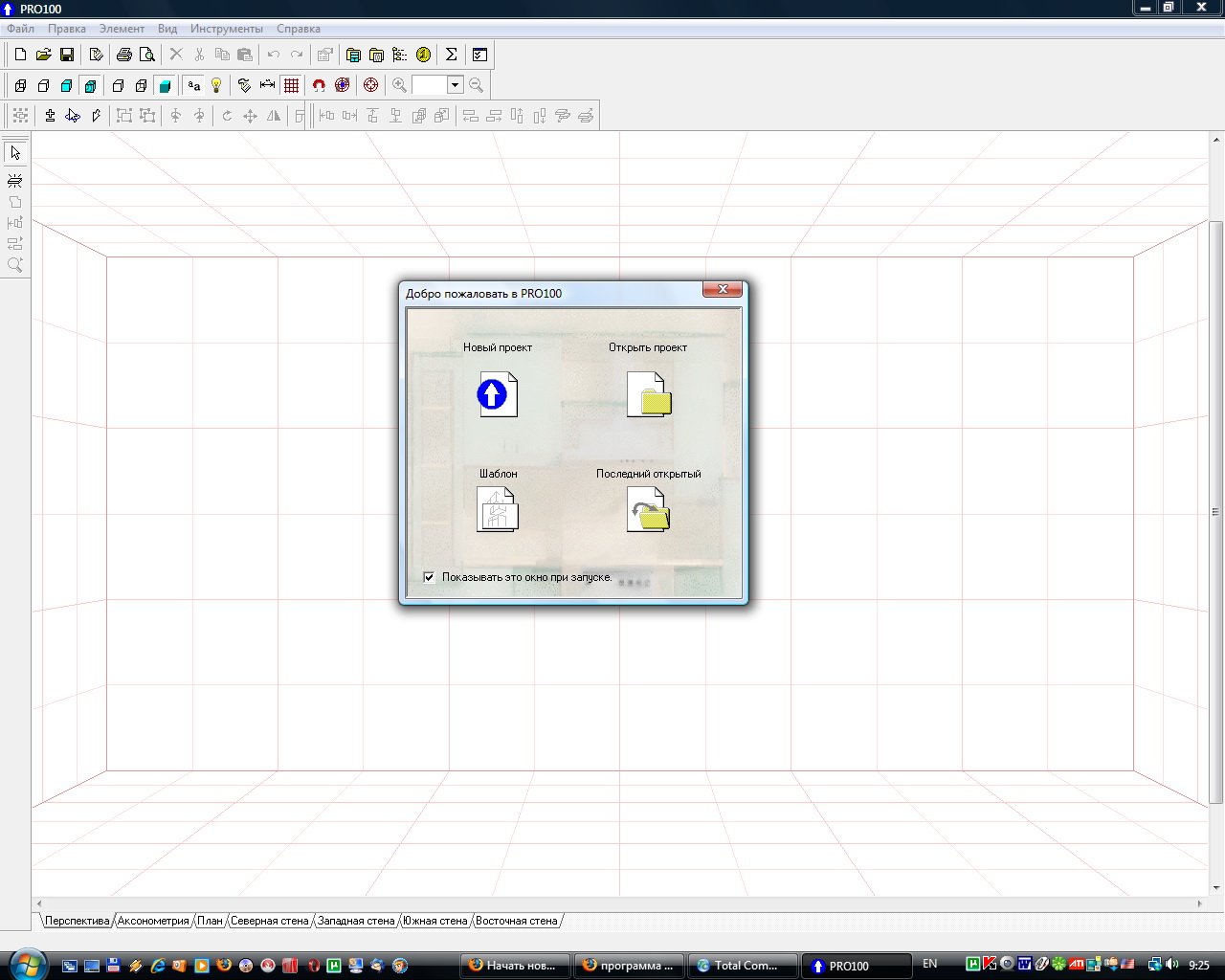Click the printer icon in the toolbar

point(123,55)
